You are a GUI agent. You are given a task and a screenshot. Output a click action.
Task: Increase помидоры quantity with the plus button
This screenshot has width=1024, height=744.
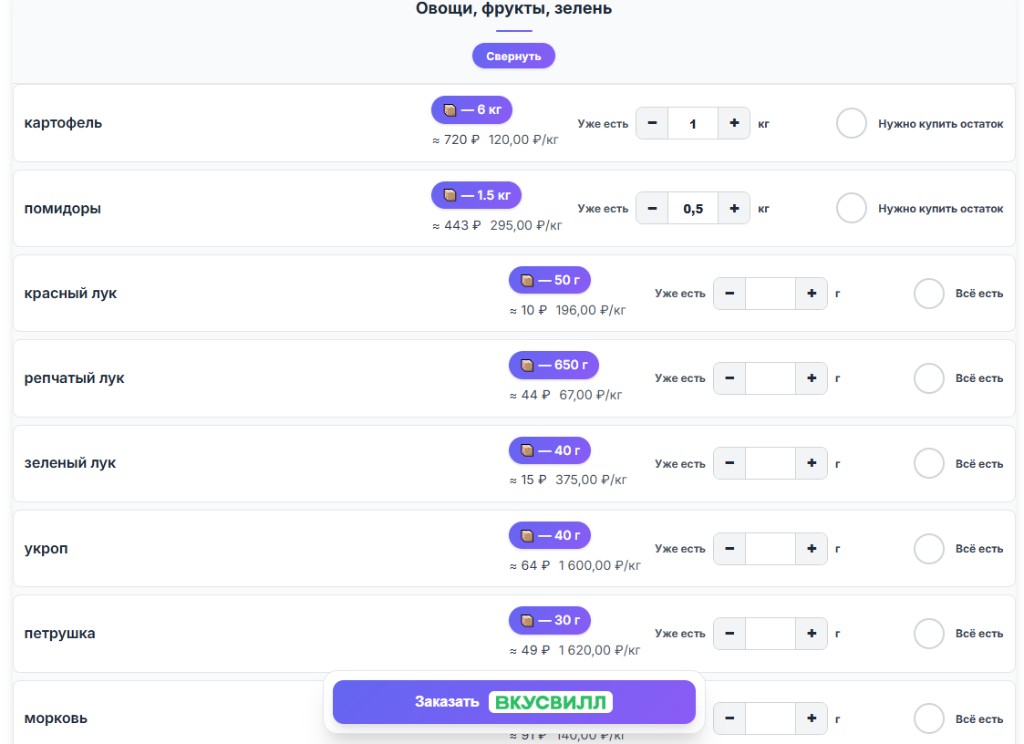pos(734,208)
